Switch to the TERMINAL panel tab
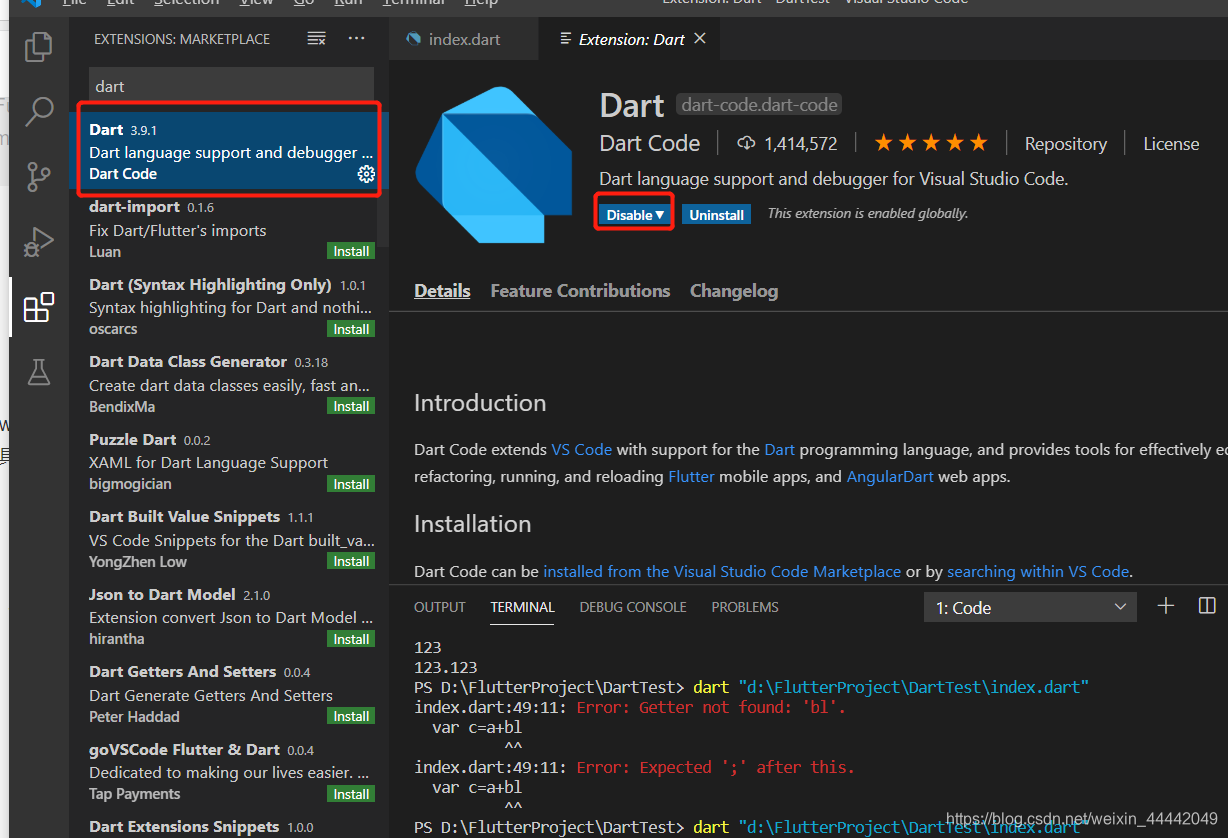Image resolution: width=1228 pixels, height=838 pixels. pyautogui.click(x=522, y=607)
